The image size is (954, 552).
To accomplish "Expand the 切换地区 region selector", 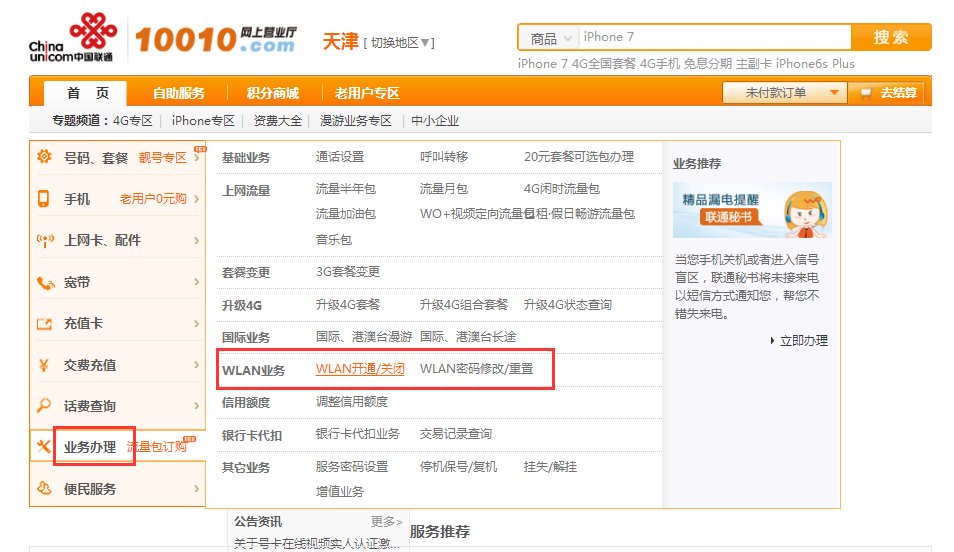I will 399,43.
